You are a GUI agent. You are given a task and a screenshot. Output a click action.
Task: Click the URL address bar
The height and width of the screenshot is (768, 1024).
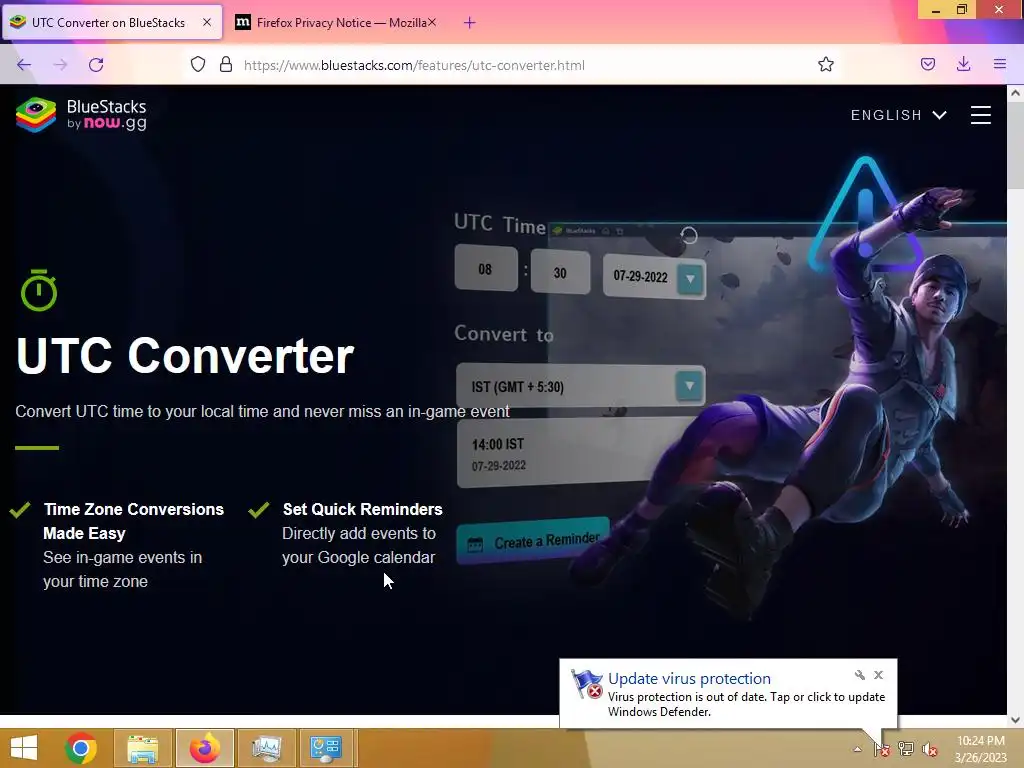click(x=509, y=65)
